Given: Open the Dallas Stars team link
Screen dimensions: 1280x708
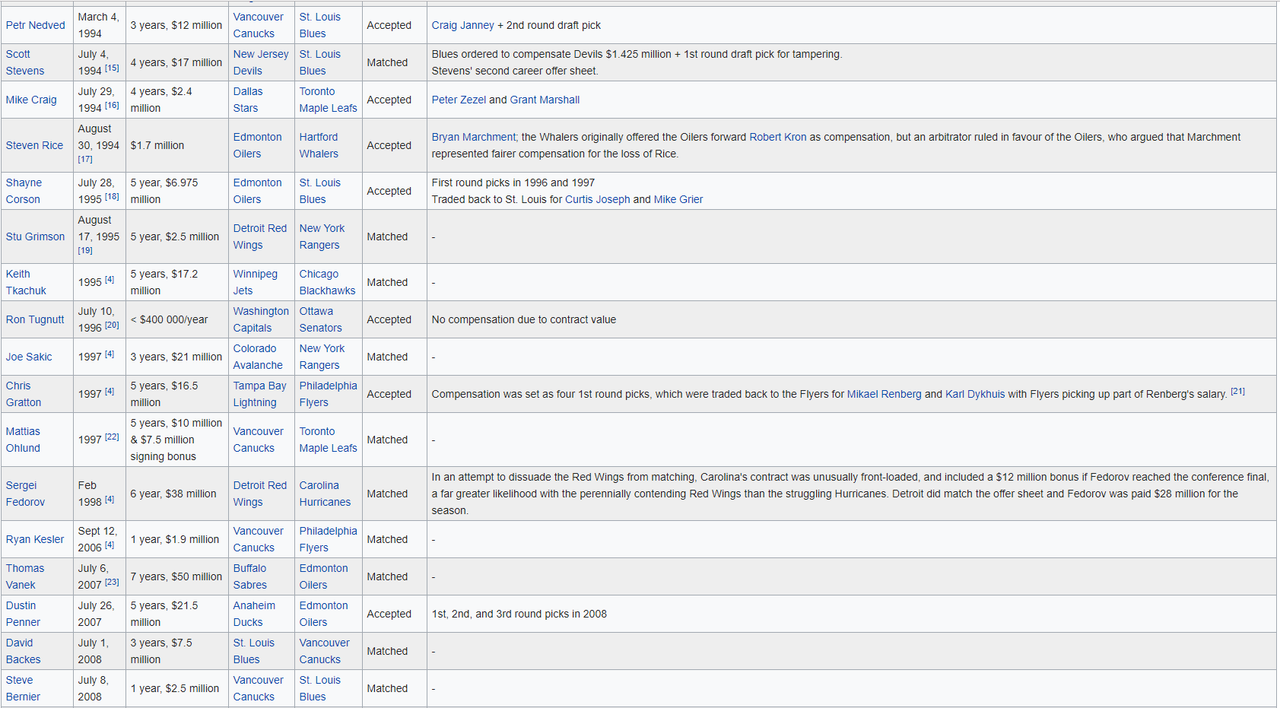Looking at the screenshot, I should click(x=246, y=100).
